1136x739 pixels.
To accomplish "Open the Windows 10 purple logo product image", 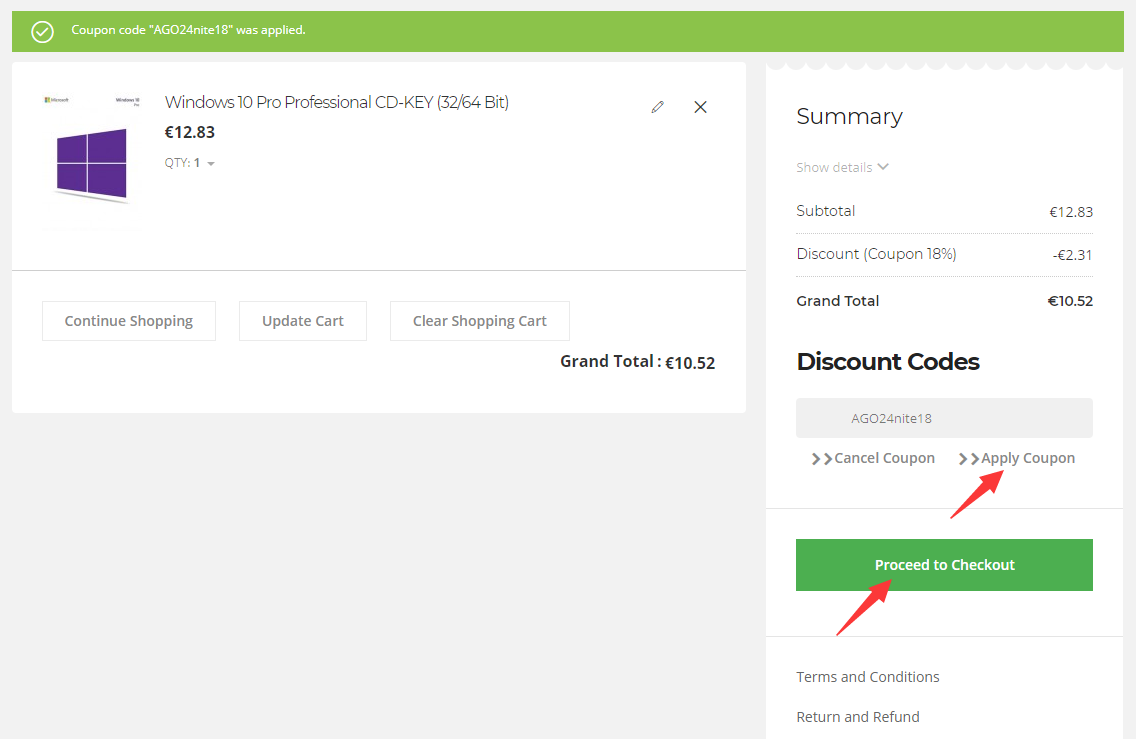I will [x=91, y=163].
